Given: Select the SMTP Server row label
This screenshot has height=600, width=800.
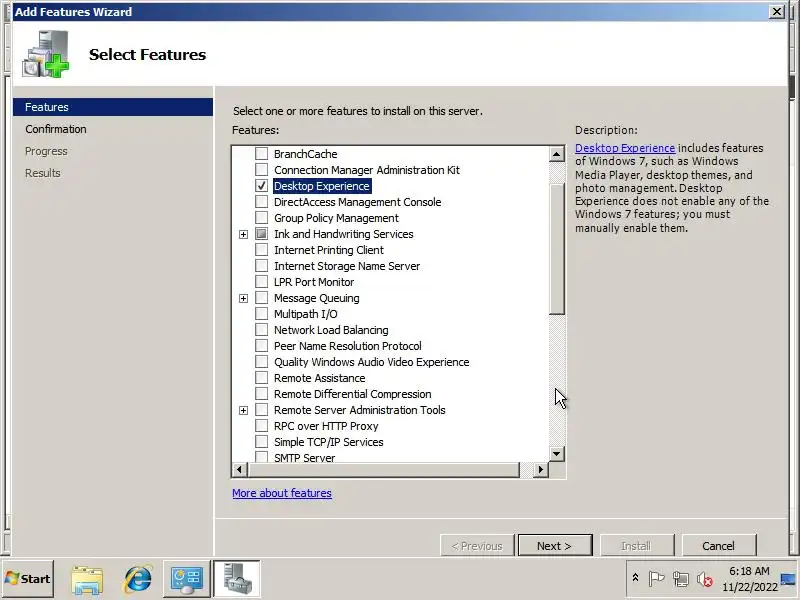Looking at the screenshot, I should click(x=305, y=458).
